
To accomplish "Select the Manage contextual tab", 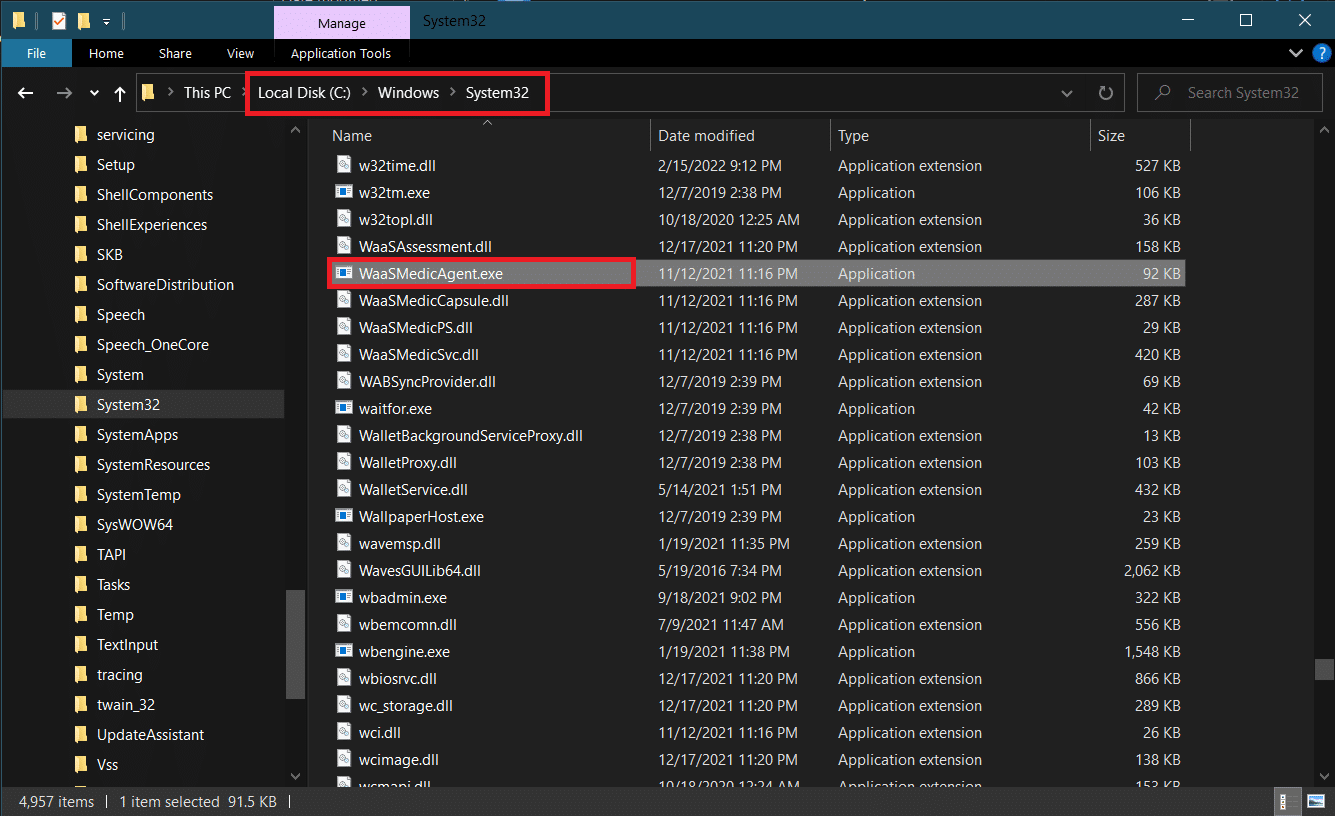I will (341, 22).
